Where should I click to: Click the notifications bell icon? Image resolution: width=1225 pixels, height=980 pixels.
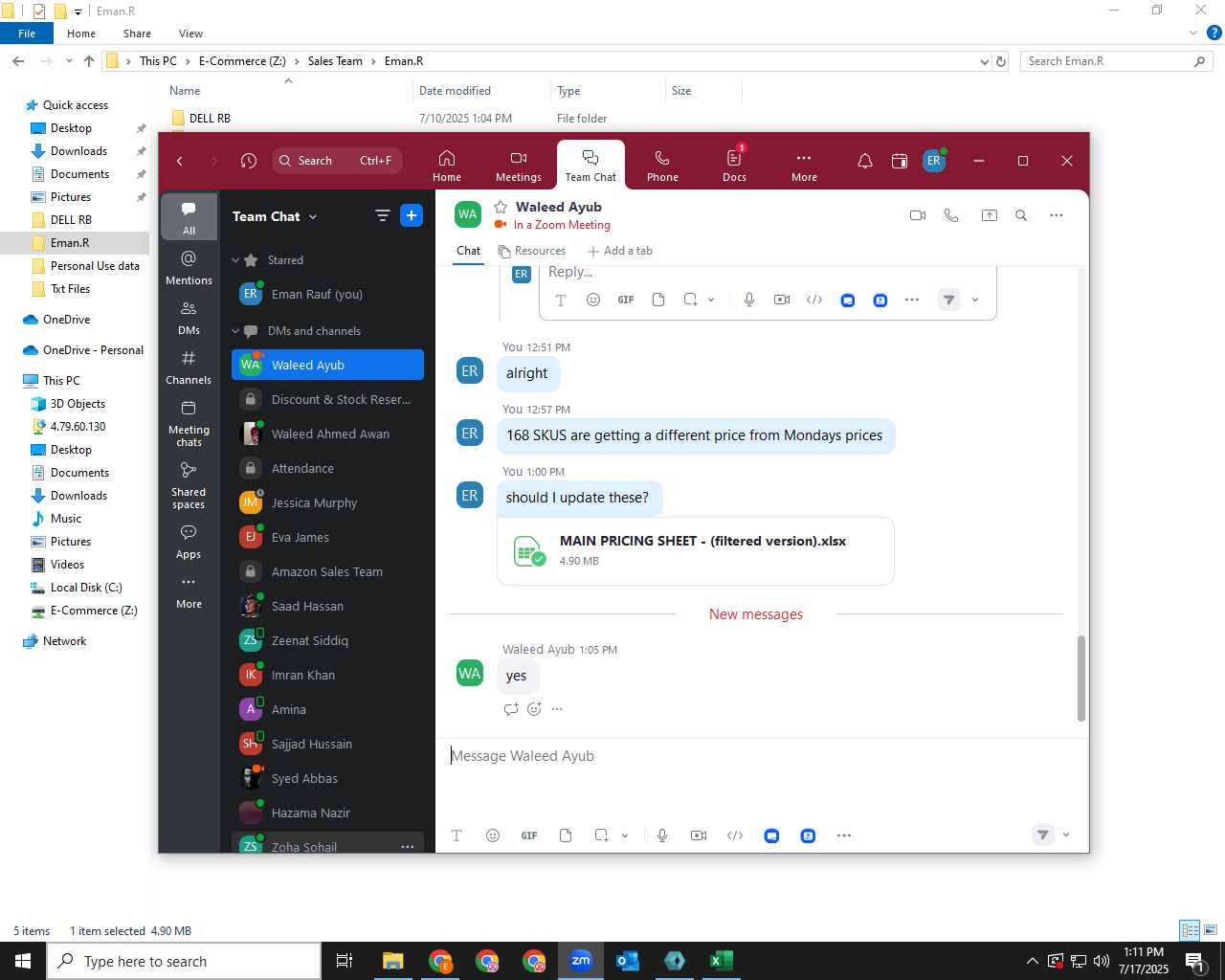pyautogui.click(x=865, y=161)
